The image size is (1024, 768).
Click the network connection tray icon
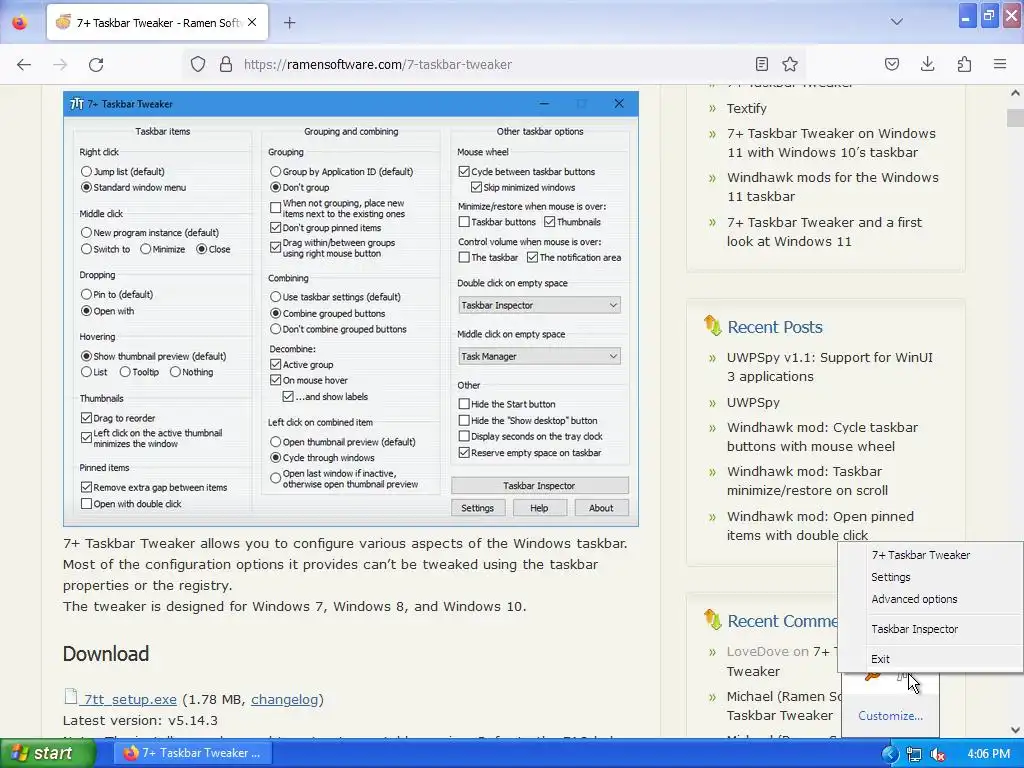click(914, 754)
